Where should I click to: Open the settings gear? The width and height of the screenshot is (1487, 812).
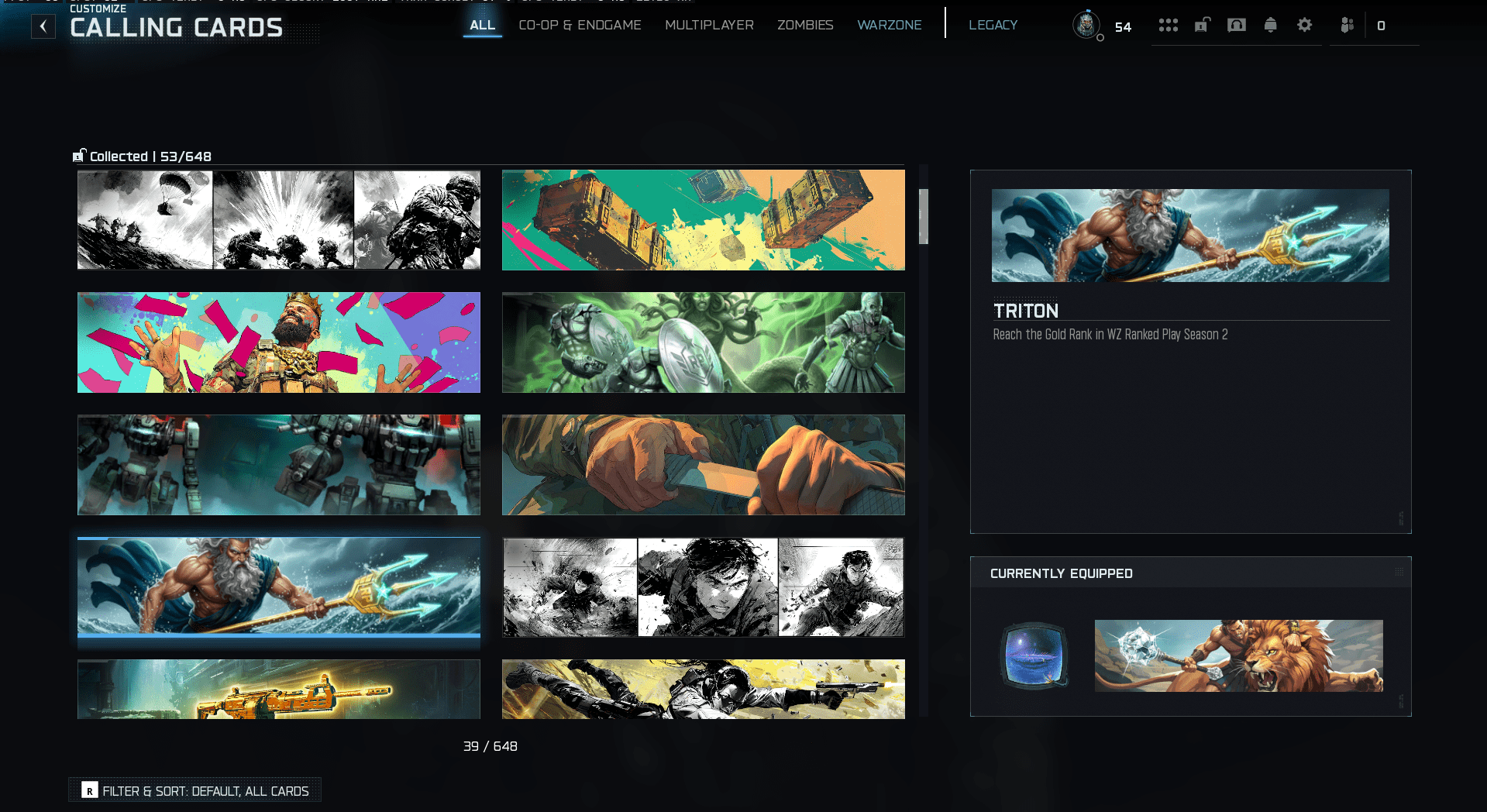tap(1305, 26)
